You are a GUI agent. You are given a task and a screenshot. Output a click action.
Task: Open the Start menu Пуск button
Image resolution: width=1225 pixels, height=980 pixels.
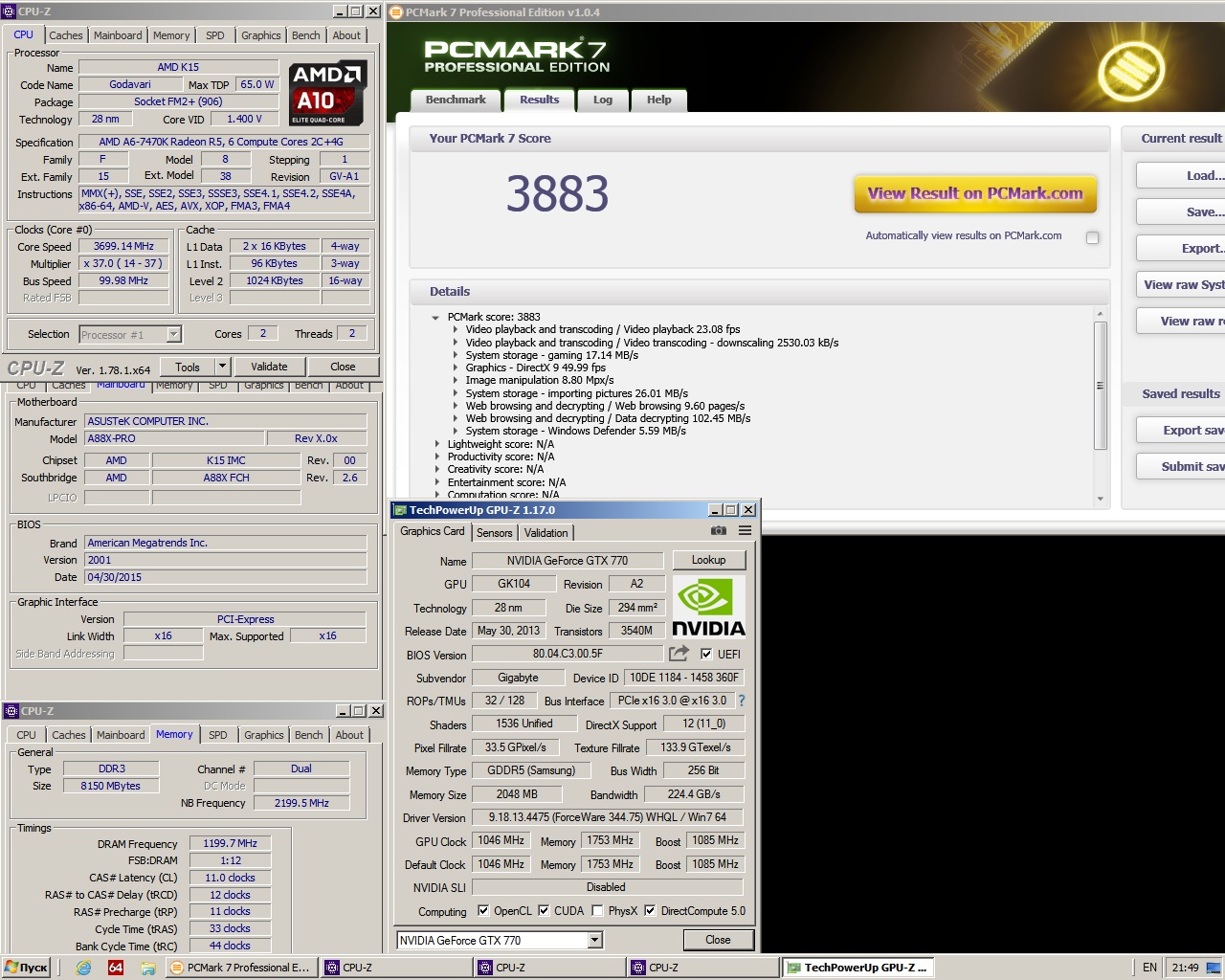click(27, 968)
